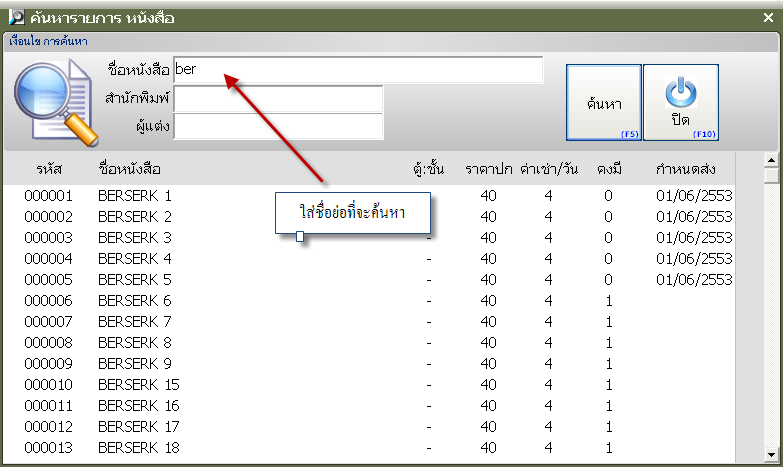Viewport: 783px width, 467px height.
Task: Click stock value 0 in BERSERK 1 row
Action: (x=608, y=196)
